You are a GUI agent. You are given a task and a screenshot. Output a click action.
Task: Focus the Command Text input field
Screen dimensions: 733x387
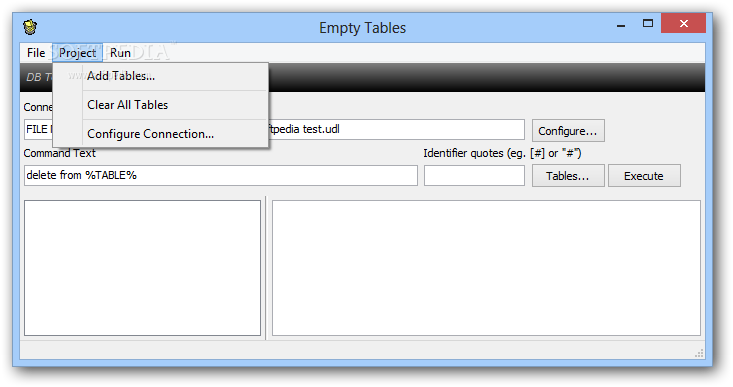point(221,175)
